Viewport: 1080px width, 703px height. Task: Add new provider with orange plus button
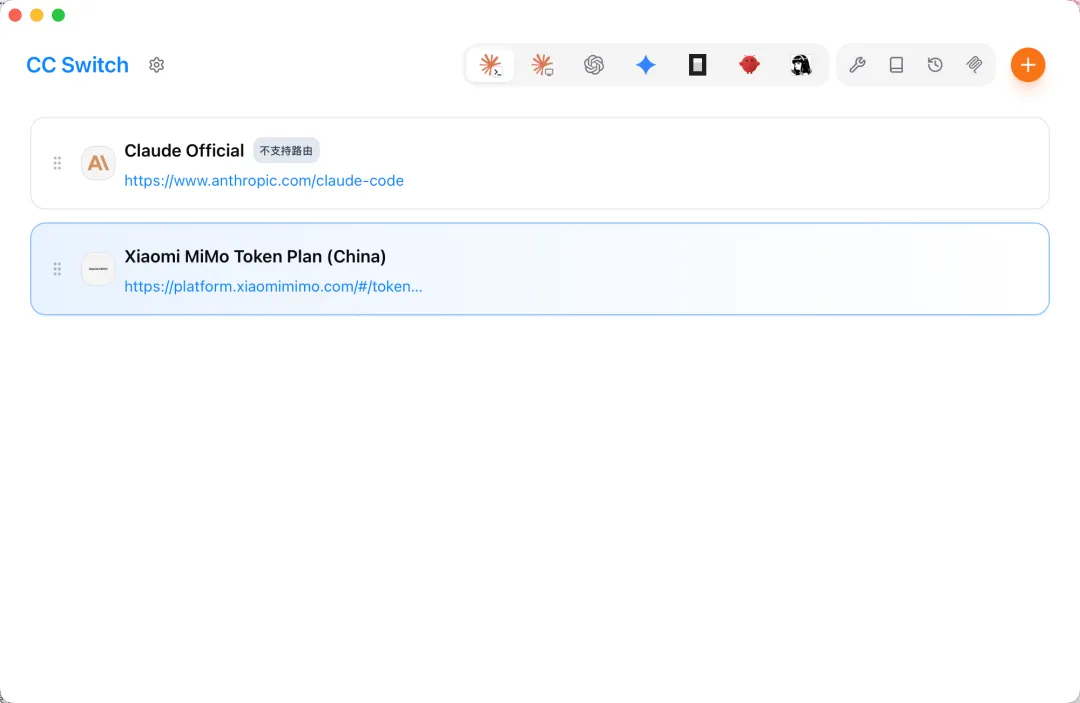coord(1028,65)
